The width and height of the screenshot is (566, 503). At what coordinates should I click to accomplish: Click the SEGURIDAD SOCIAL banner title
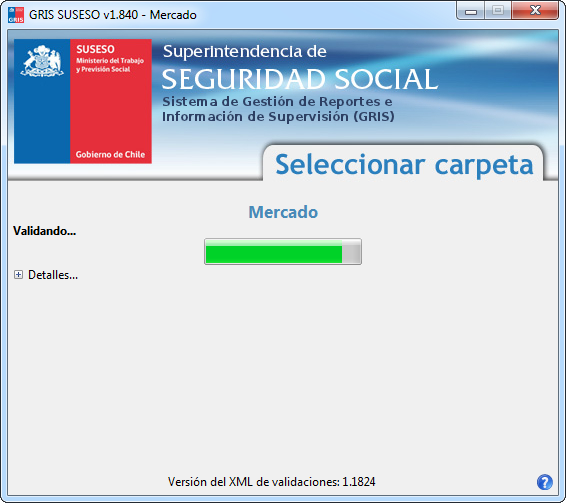(300, 79)
